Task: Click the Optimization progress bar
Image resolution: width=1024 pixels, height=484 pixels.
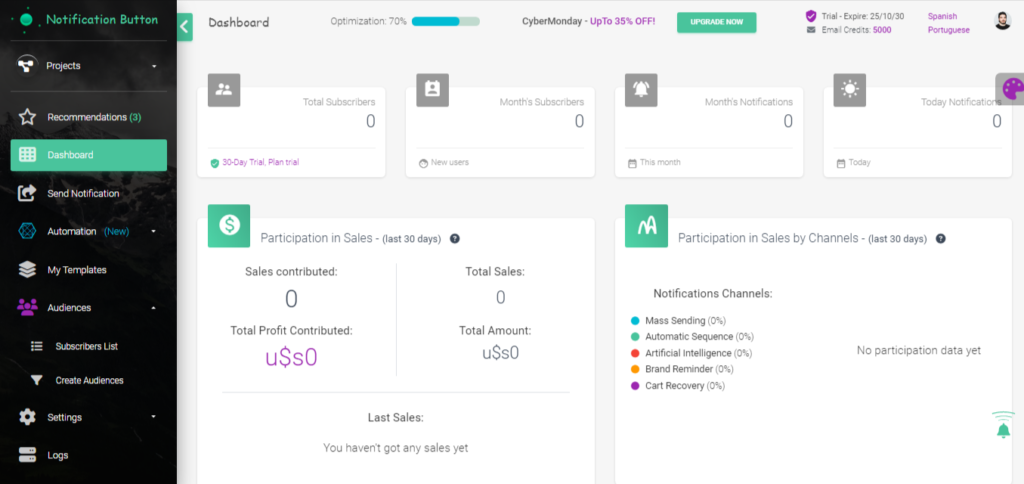Action: click(445, 22)
